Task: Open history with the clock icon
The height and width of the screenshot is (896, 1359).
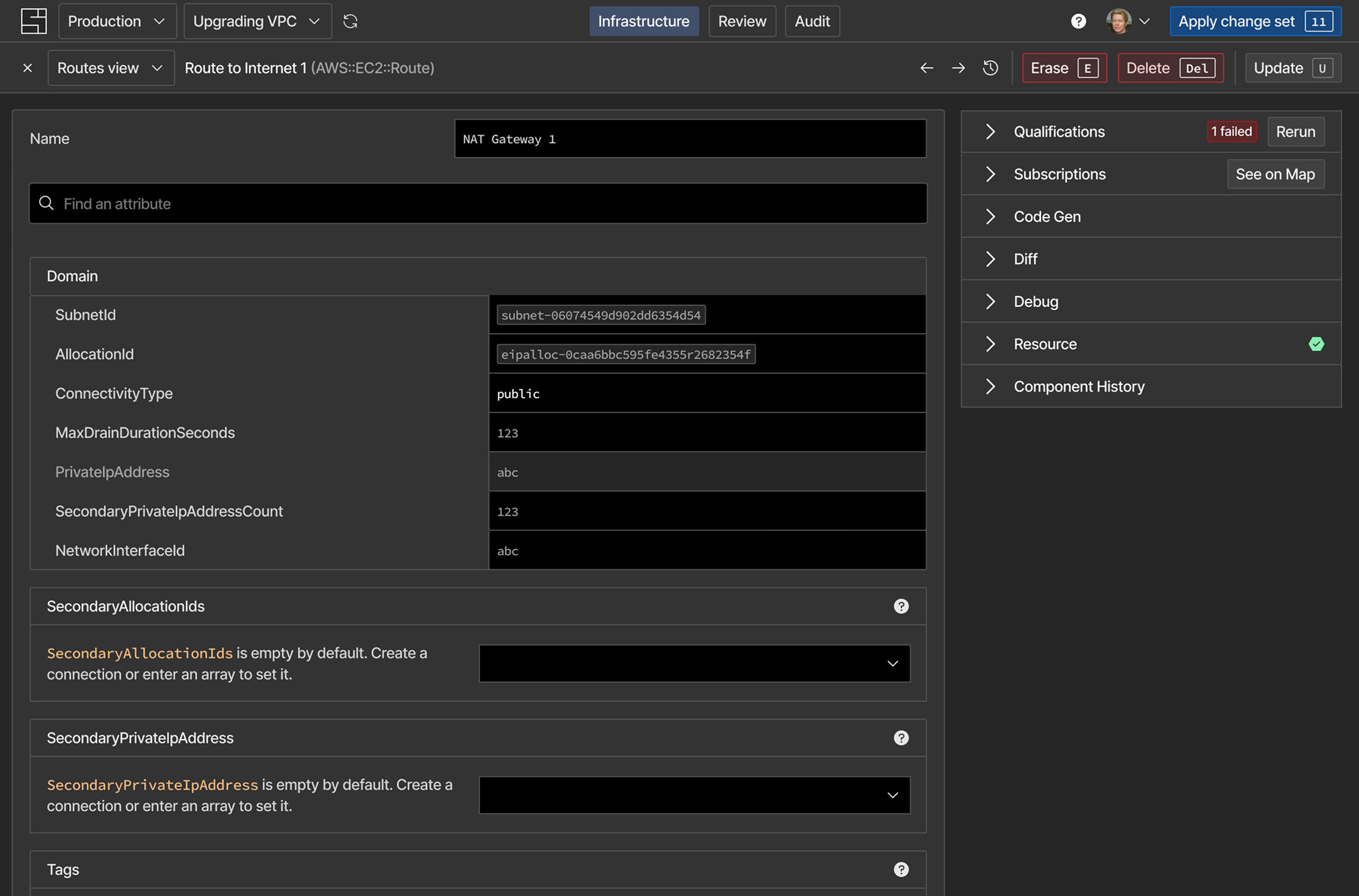Action: (x=990, y=68)
